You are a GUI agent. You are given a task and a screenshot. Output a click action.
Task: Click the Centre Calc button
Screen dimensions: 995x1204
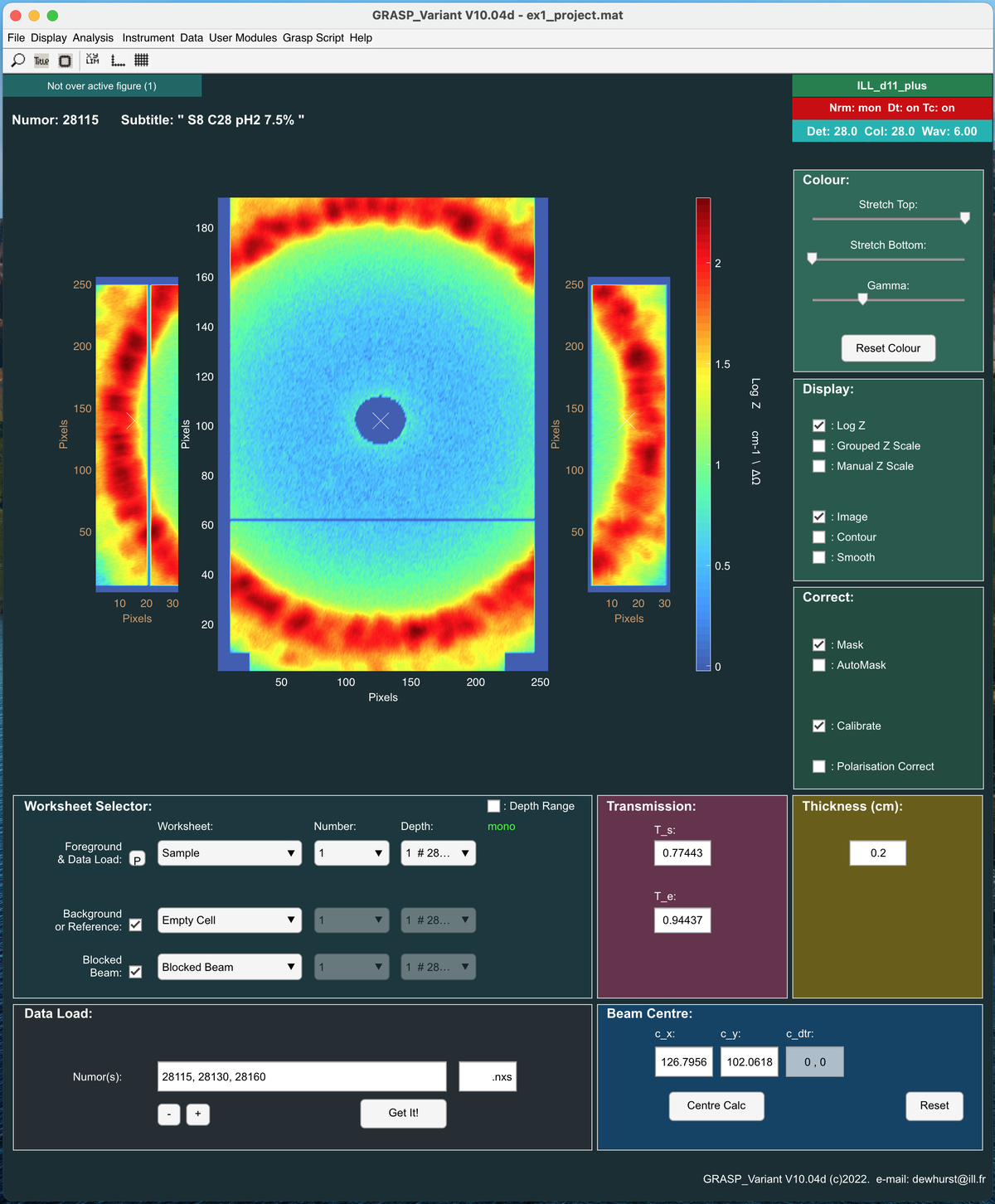[x=716, y=1105]
